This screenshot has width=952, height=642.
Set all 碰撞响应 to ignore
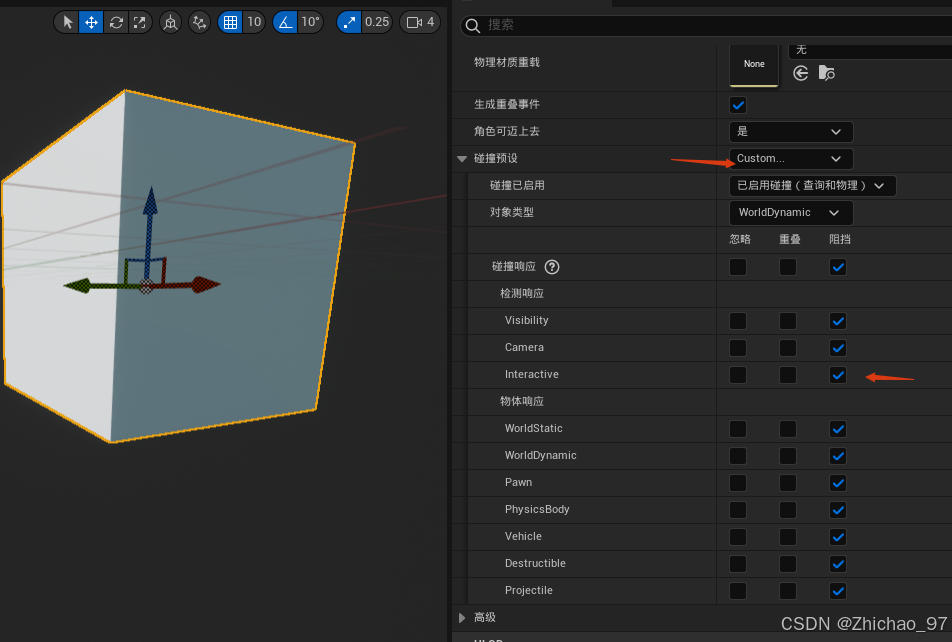[x=738, y=267]
